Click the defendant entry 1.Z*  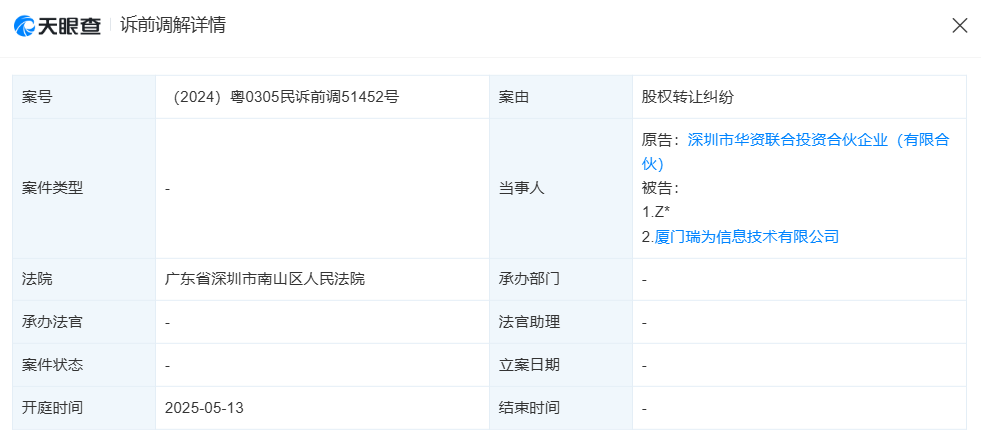coord(655,212)
